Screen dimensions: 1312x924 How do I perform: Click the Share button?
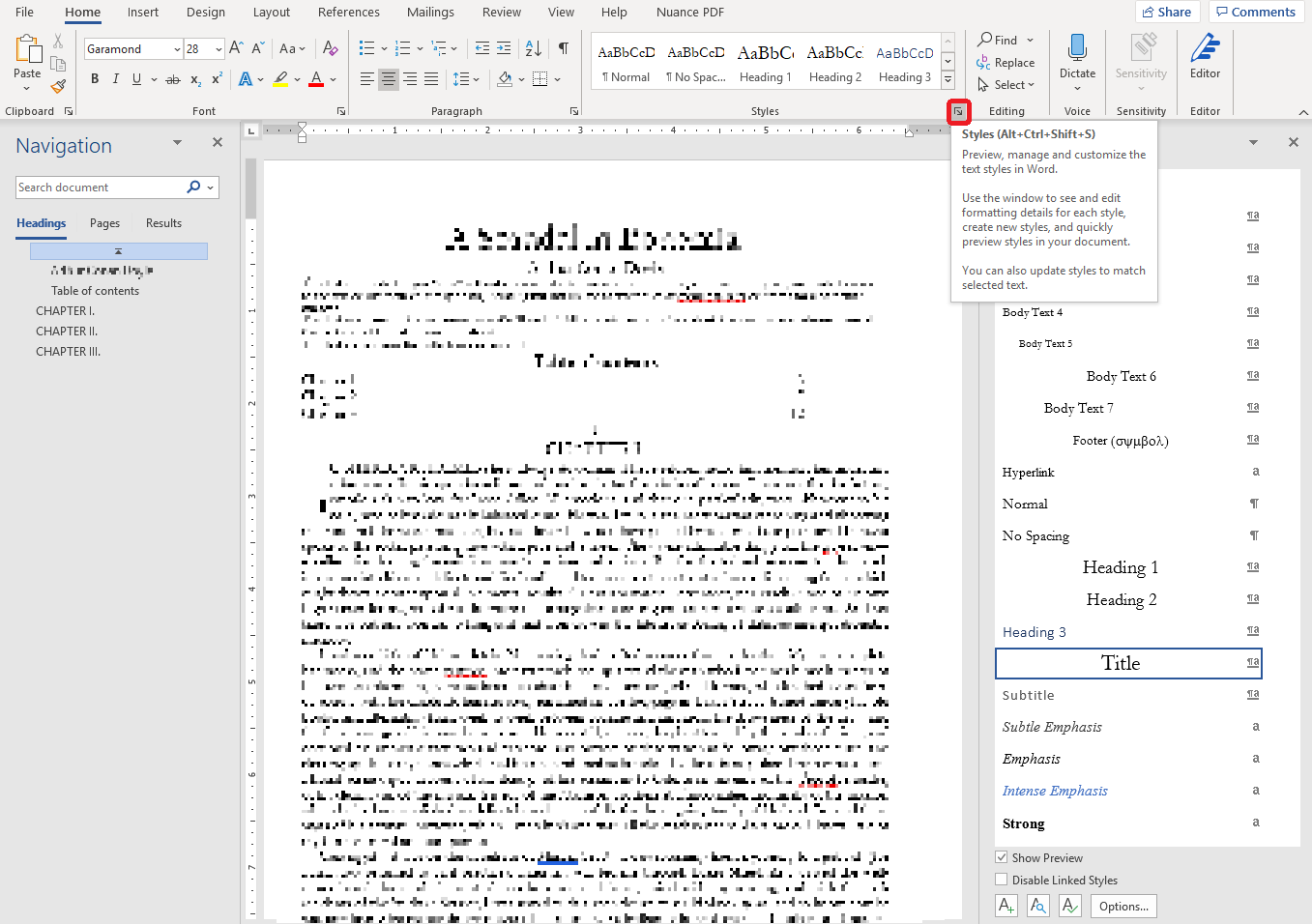pos(1167,13)
